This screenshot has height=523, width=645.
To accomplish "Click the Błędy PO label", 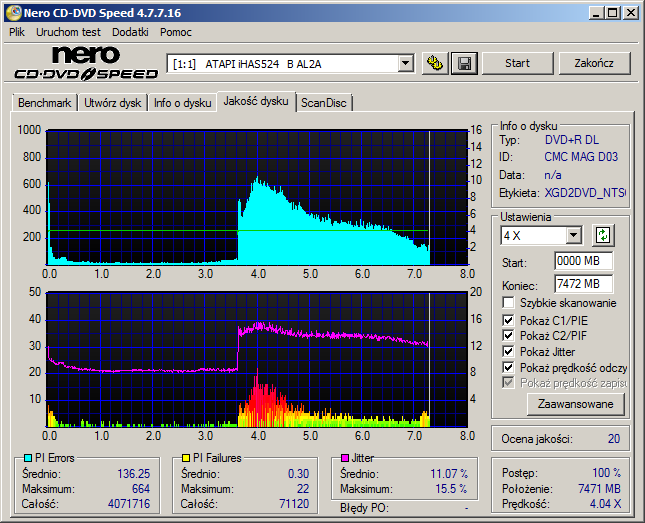I will point(364,508).
